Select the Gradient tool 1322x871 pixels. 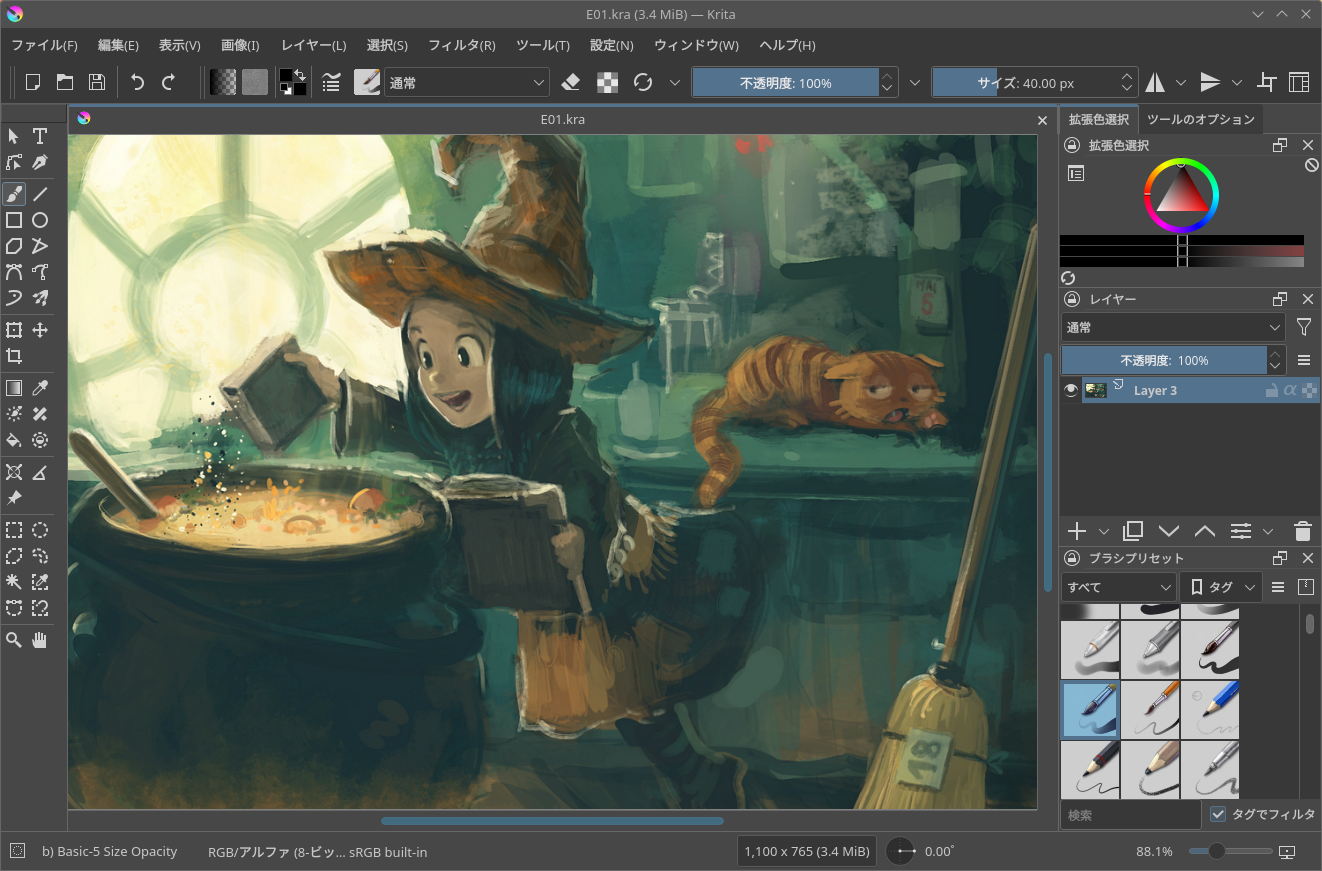tap(14, 388)
